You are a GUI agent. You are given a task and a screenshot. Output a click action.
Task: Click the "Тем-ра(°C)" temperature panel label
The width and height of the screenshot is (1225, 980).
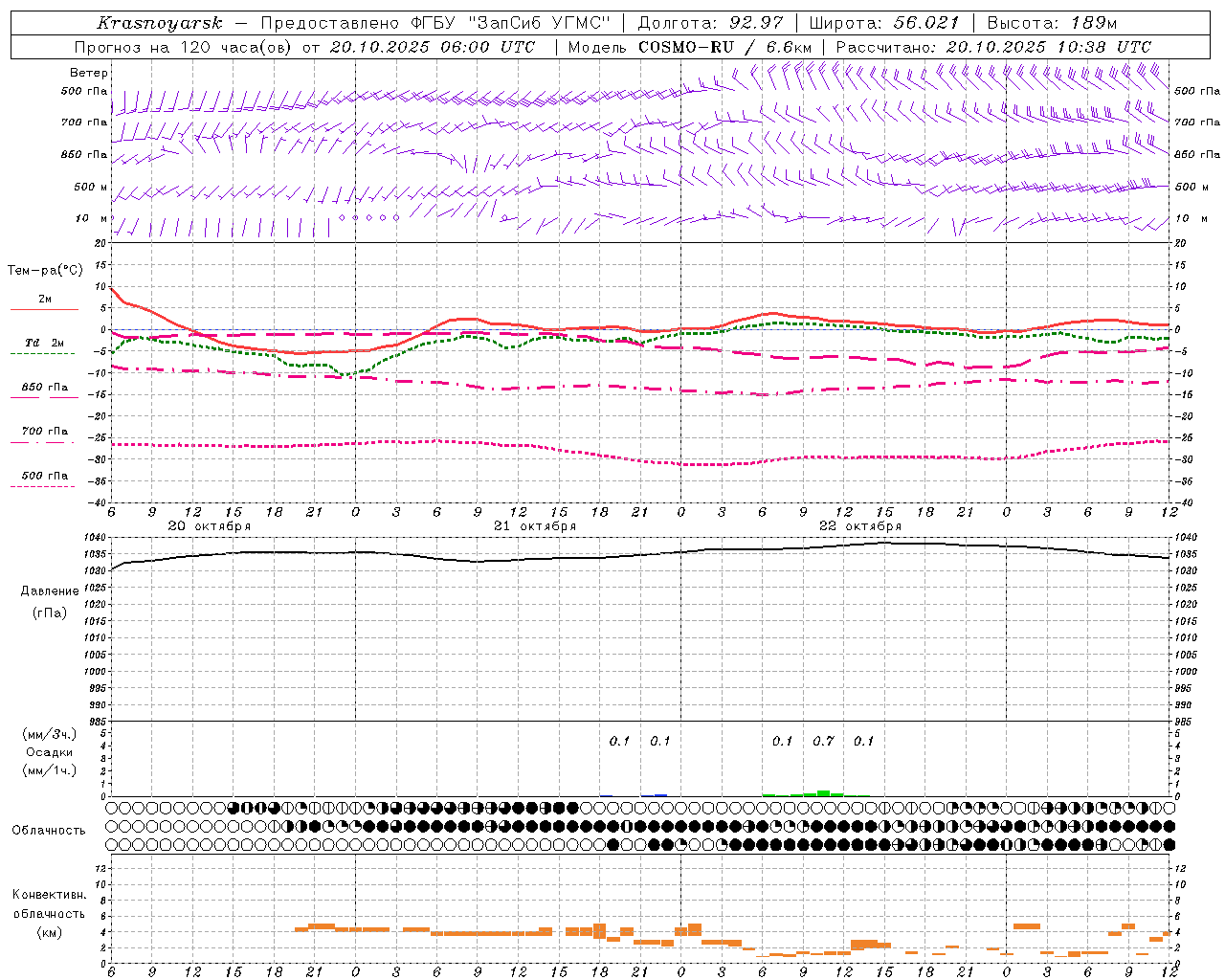tap(45, 271)
